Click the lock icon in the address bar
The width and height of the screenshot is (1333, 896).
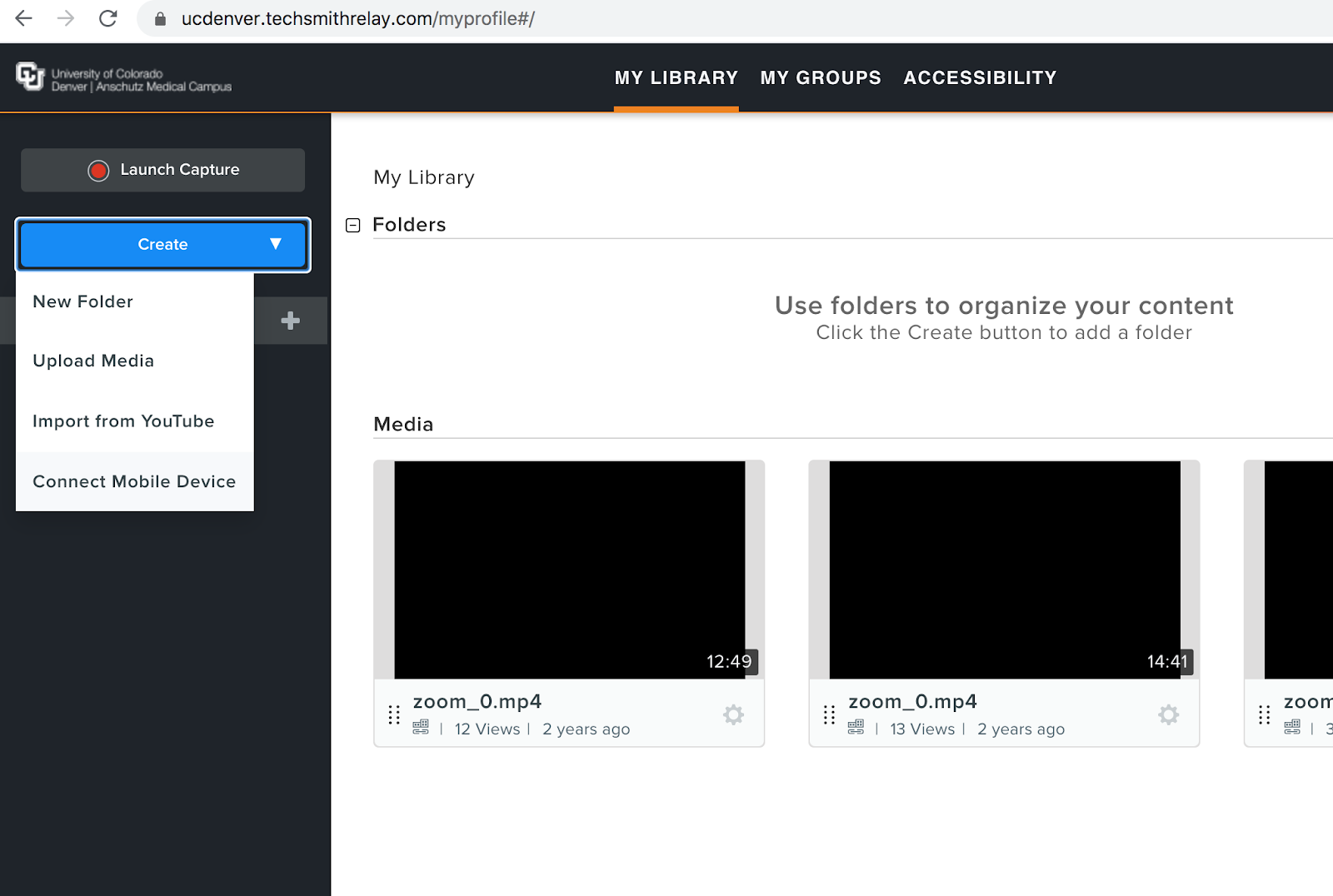click(x=161, y=18)
